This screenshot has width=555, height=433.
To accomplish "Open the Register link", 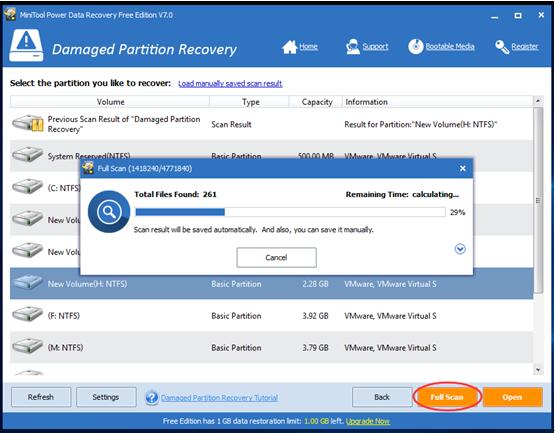I will pyautogui.click(x=525, y=46).
